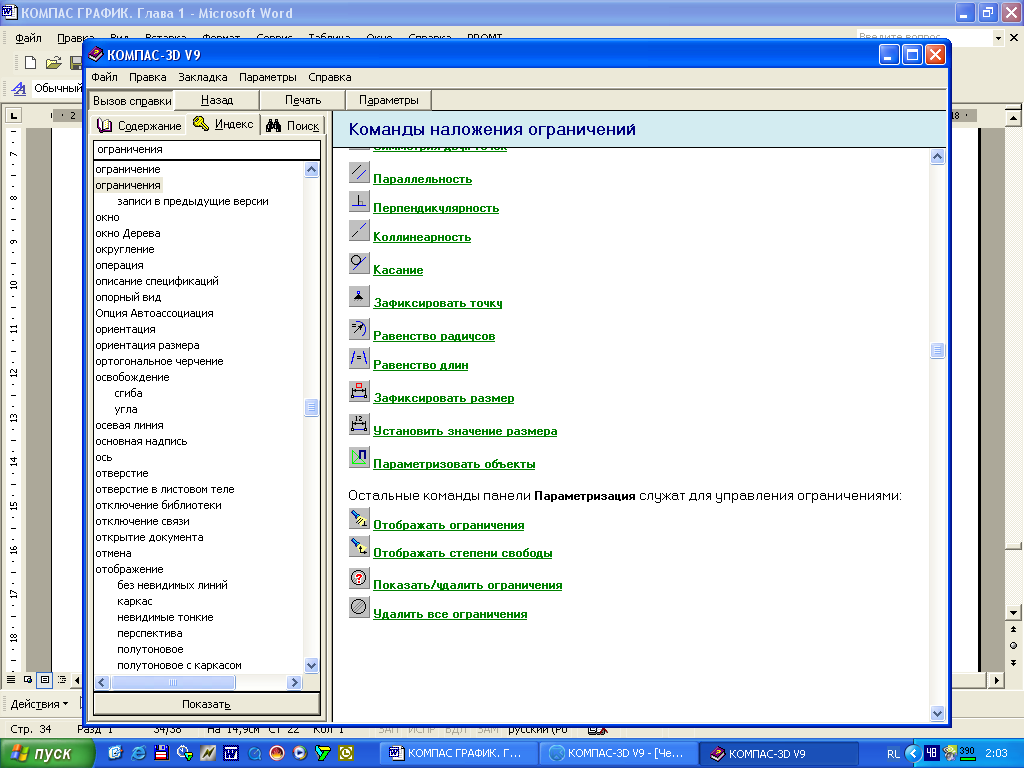The image size is (1024, 768).
Task: Click the Вызов справки toolbar button
Action: (132, 101)
